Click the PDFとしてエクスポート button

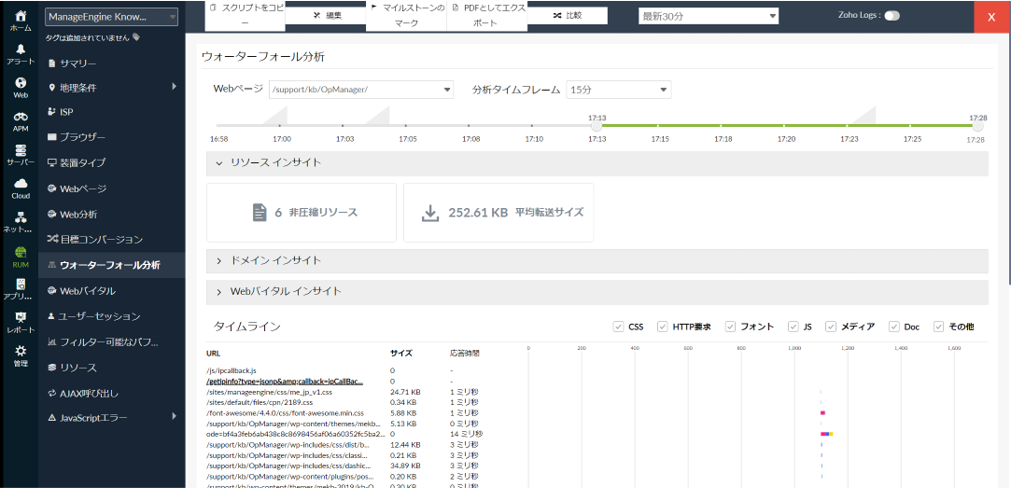(487, 15)
